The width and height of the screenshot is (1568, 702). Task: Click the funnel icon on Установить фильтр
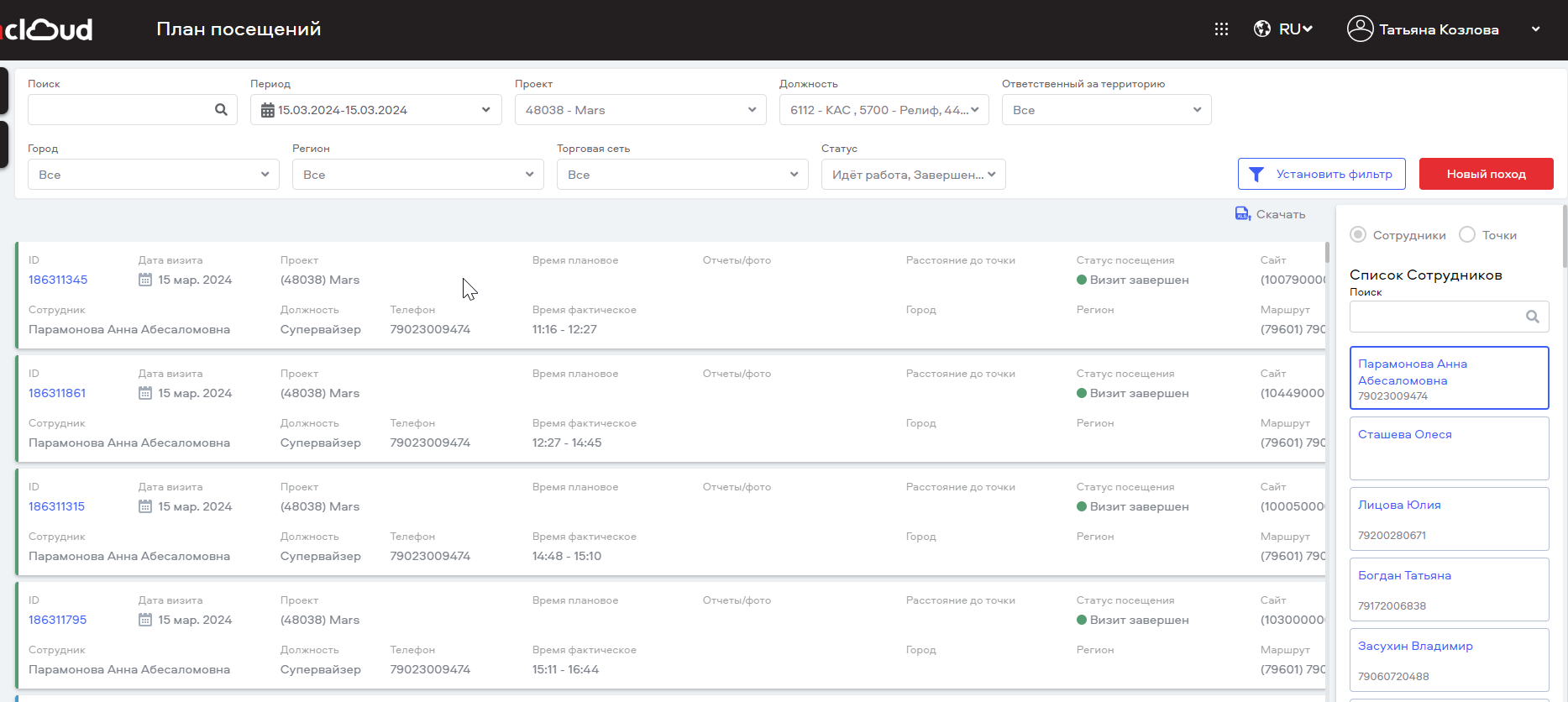pos(1256,175)
